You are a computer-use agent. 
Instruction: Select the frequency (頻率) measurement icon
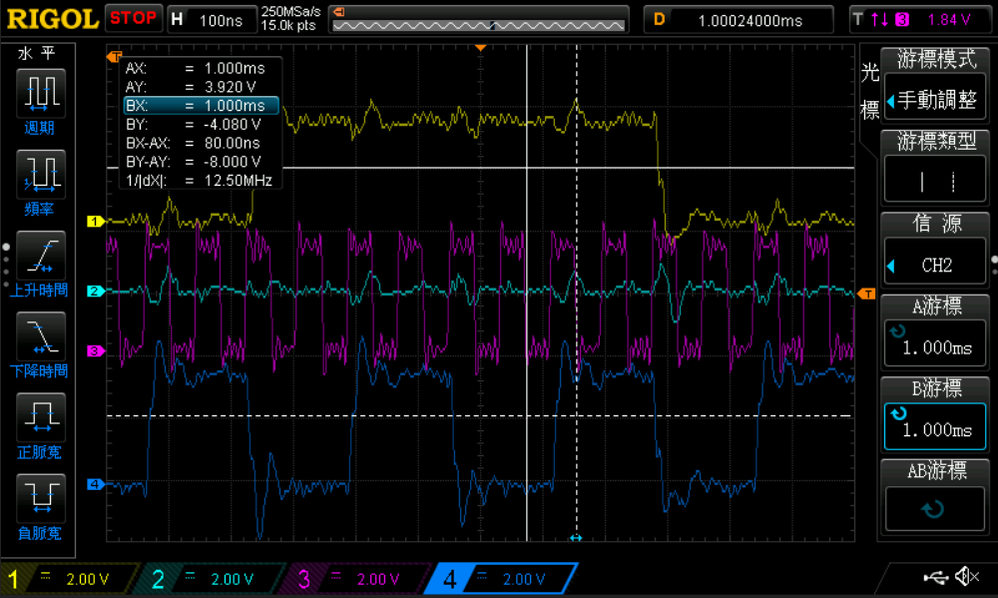(39, 176)
